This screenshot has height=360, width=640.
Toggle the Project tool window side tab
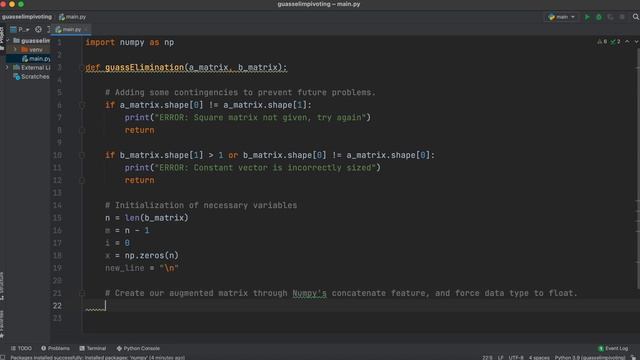tap(2, 38)
